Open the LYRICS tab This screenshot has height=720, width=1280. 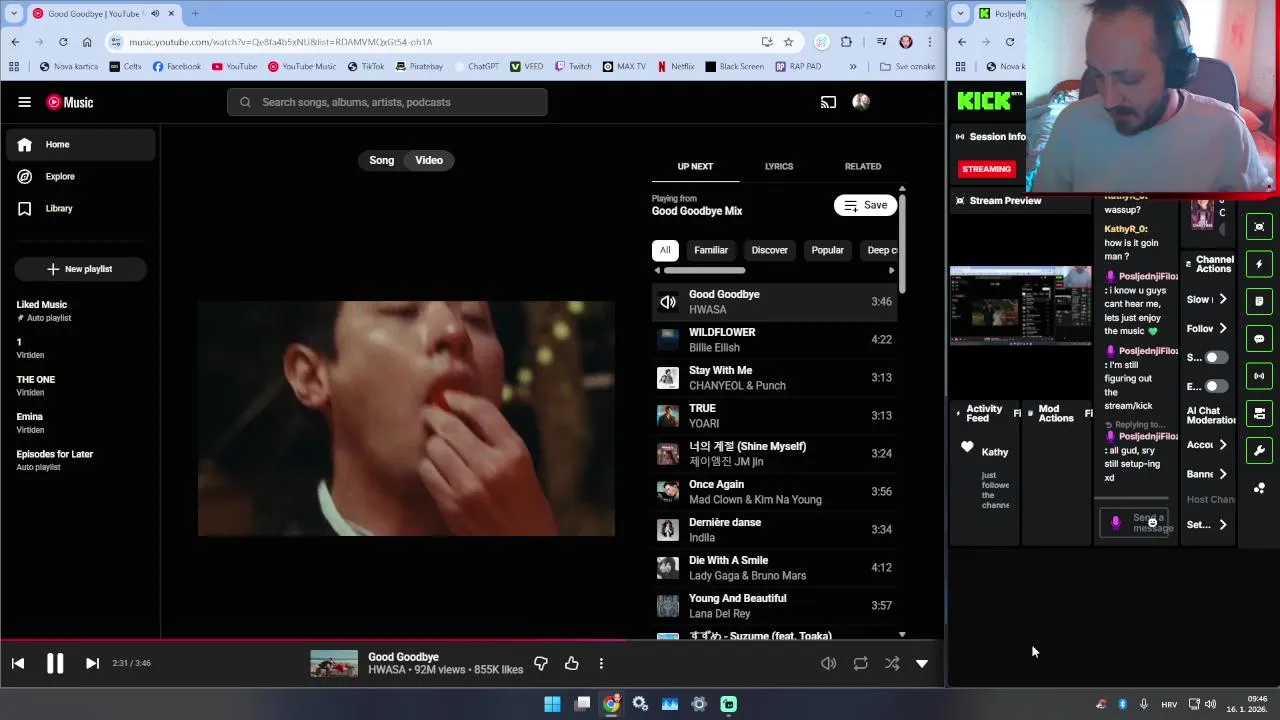tap(779, 166)
